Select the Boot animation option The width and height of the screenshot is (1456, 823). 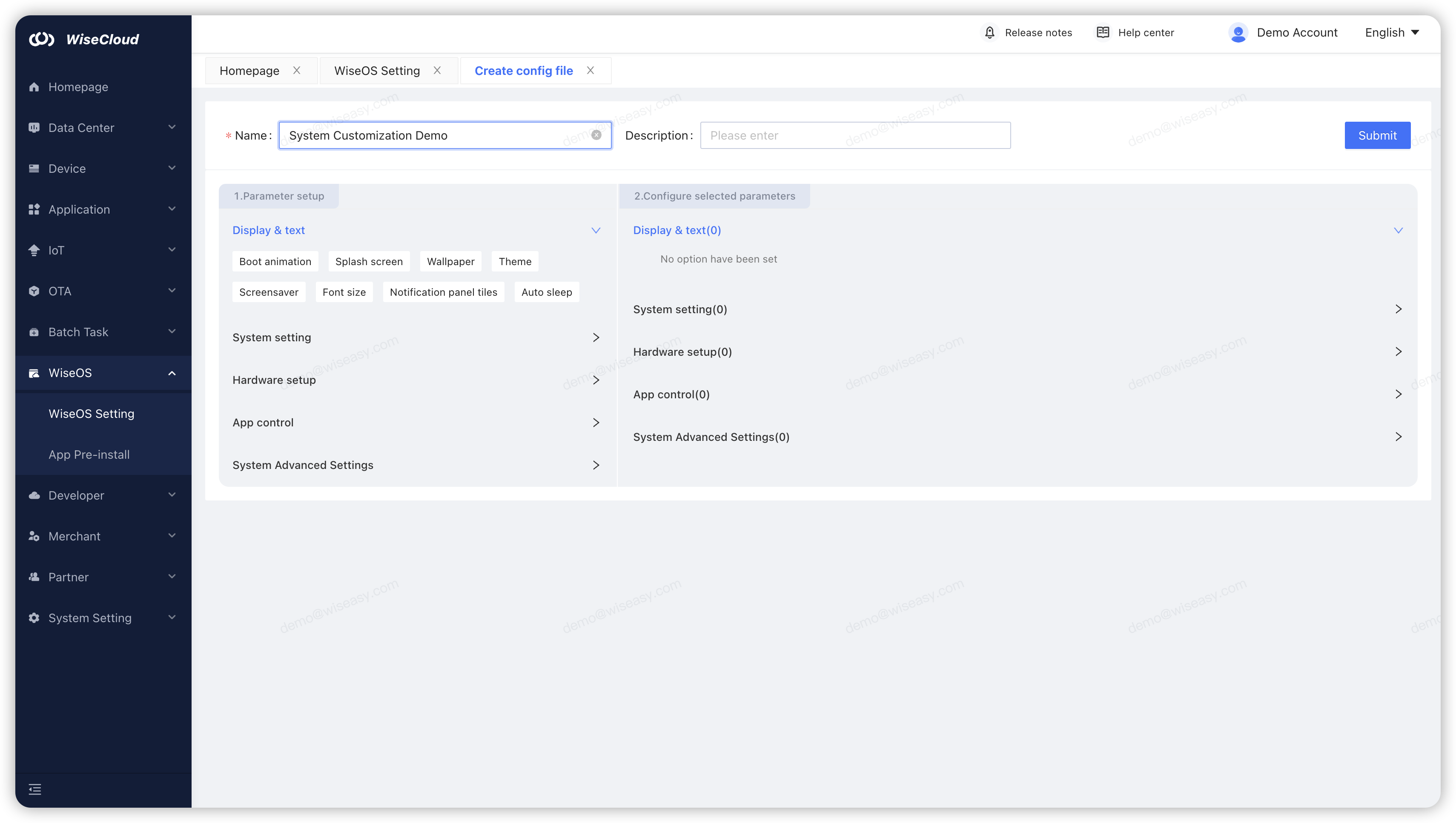point(275,262)
